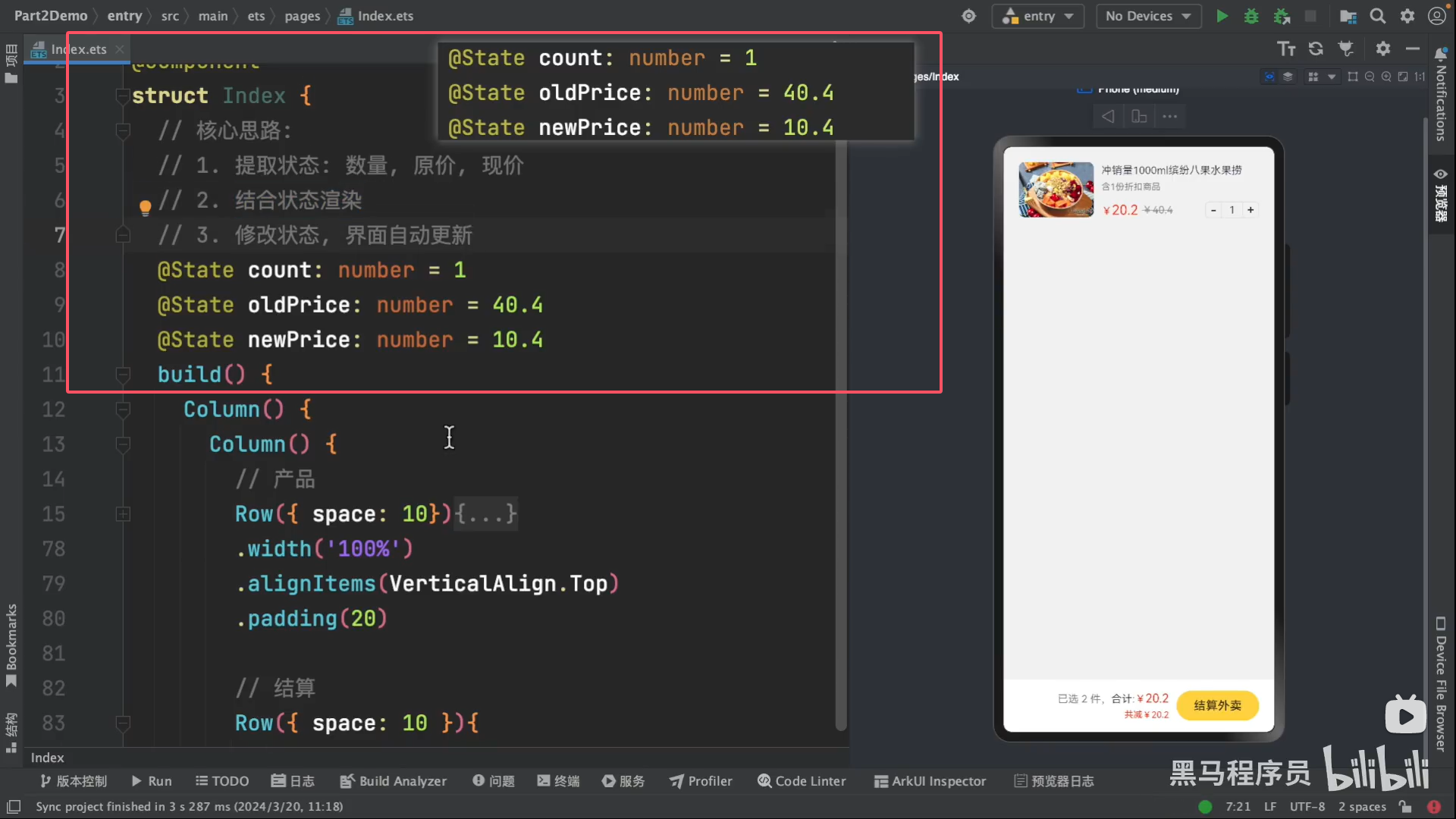Open the 预览器日志 tool window
Viewport: 1456px width, 819px height.
click(x=1054, y=781)
